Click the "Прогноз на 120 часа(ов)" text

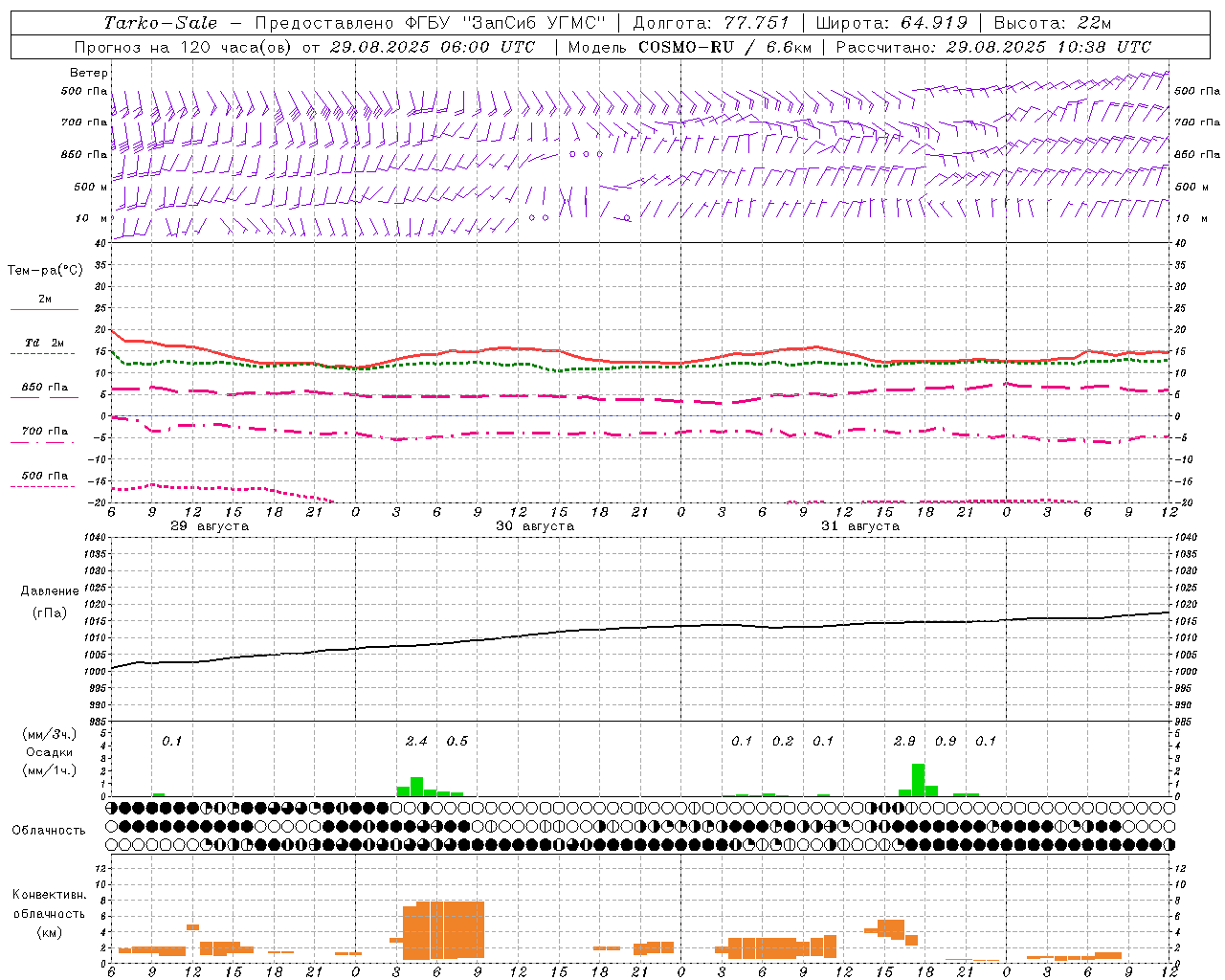(184, 47)
